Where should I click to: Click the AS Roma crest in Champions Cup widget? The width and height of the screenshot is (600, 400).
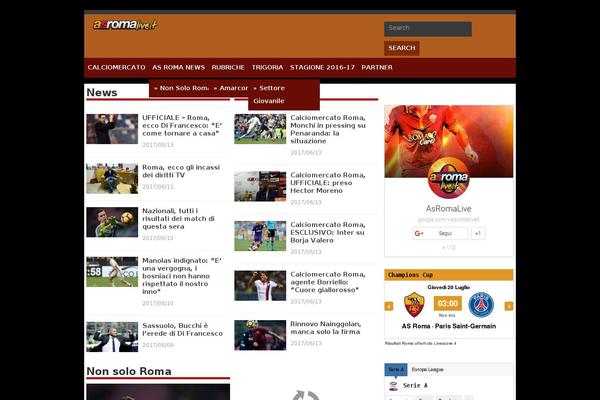point(414,305)
